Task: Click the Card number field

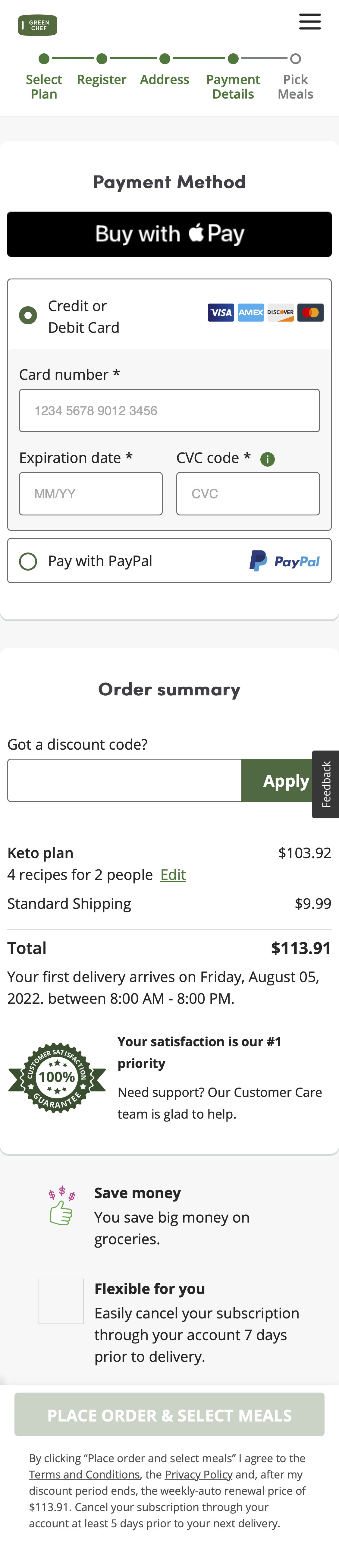Action: (x=169, y=411)
